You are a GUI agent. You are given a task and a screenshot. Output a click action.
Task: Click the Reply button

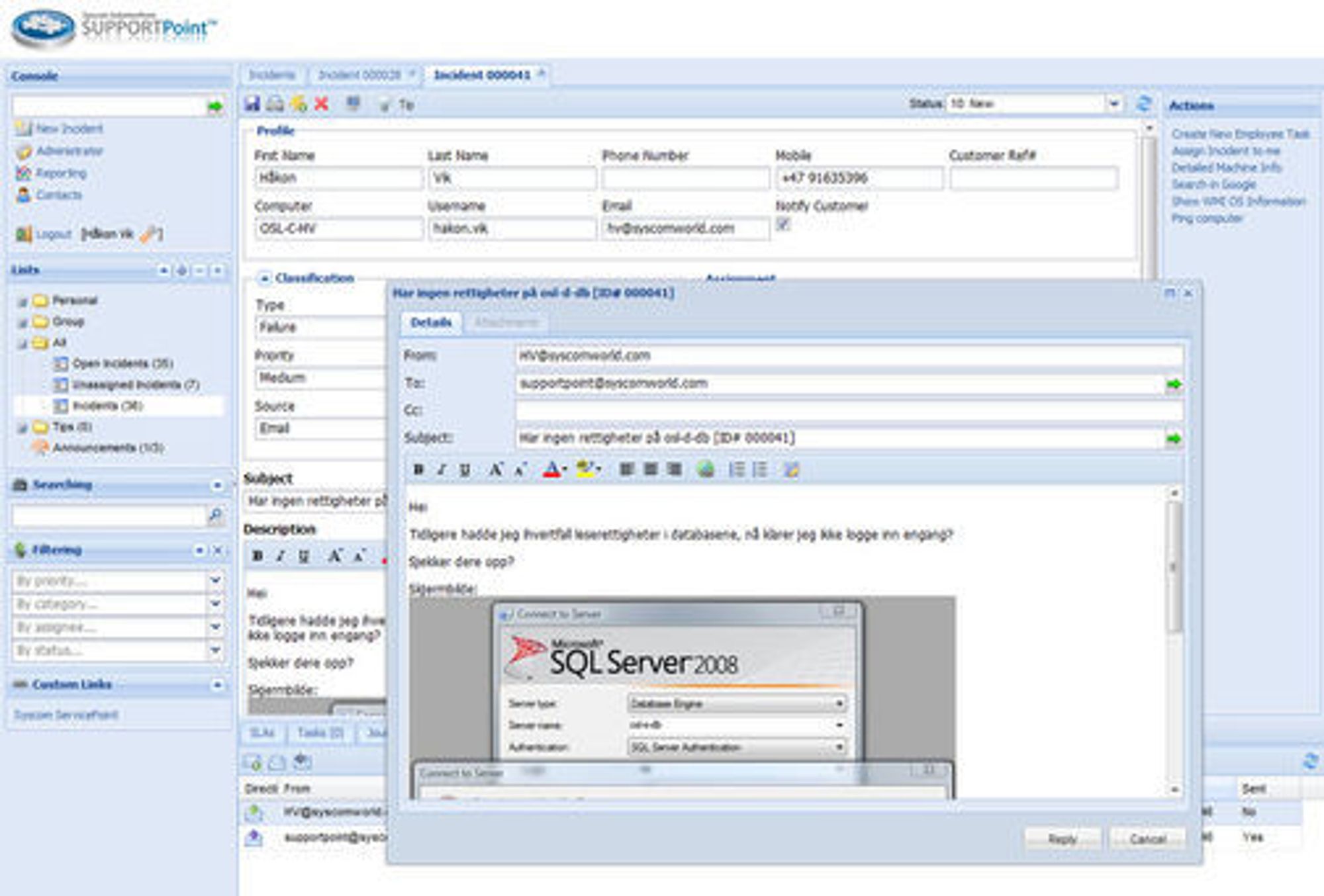1063,839
